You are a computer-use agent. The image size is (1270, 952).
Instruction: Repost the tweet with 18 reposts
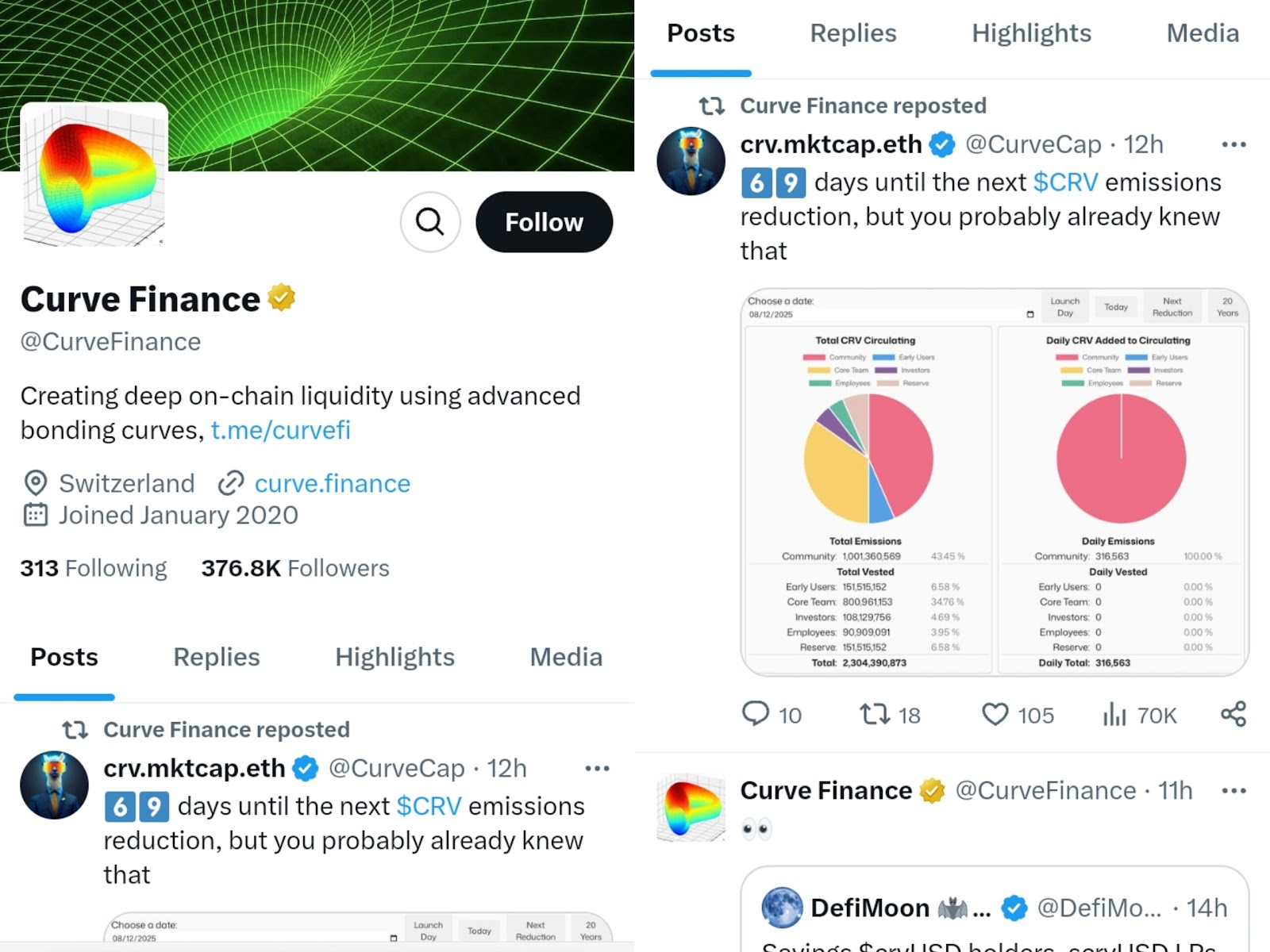pyautogui.click(x=875, y=714)
